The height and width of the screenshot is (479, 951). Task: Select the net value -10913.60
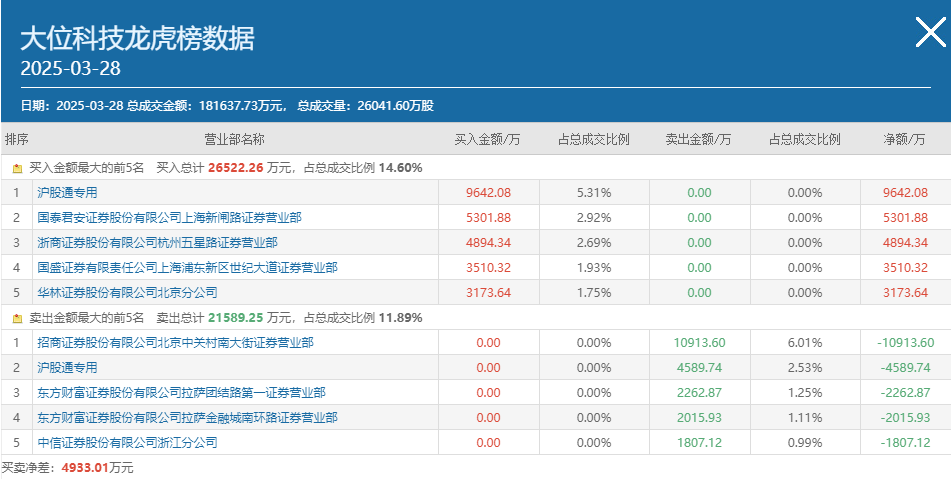click(x=906, y=343)
